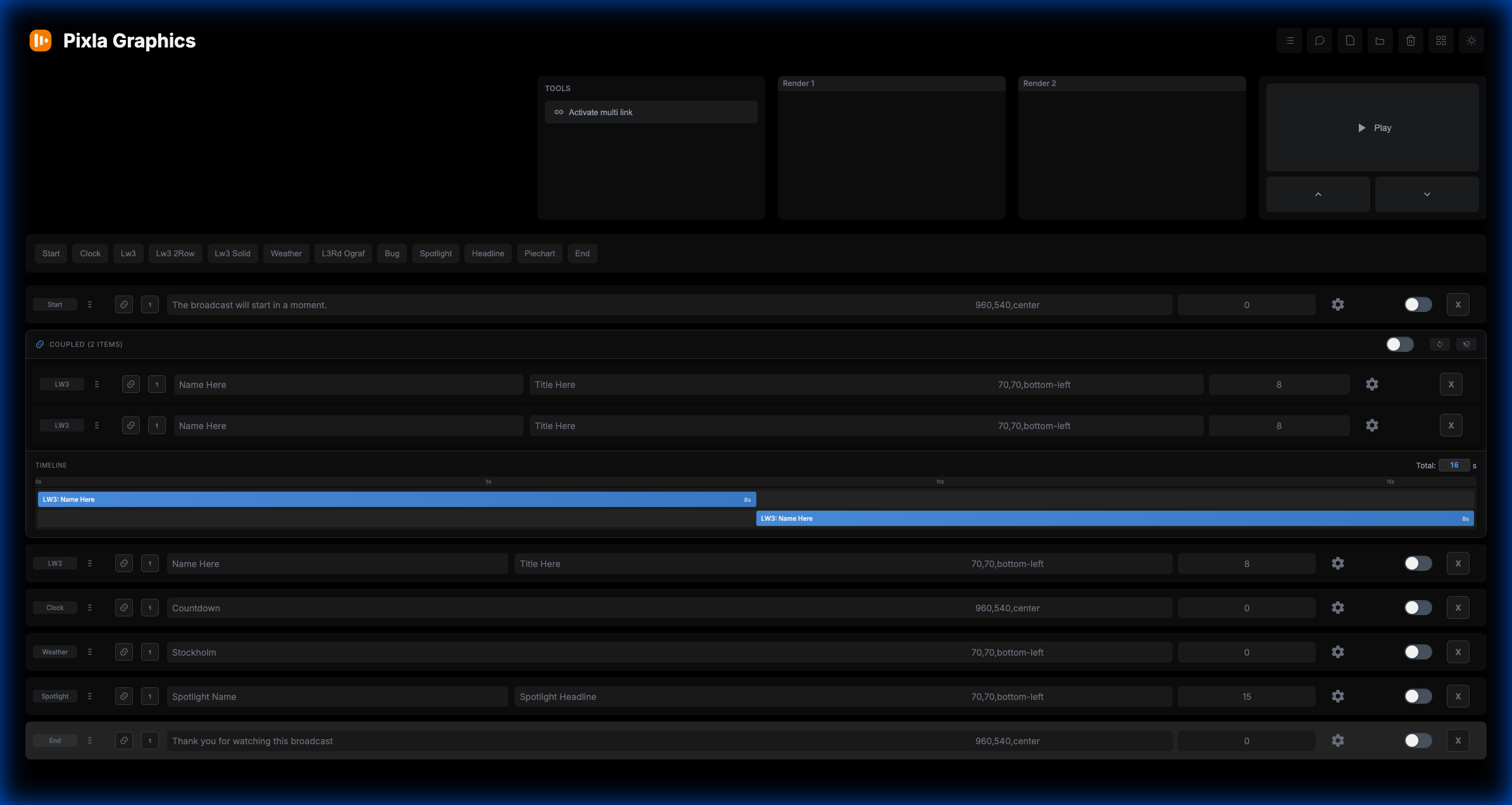Switch to grid layout view
The height and width of the screenshot is (805, 1512).
pyautogui.click(x=1441, y=41)
